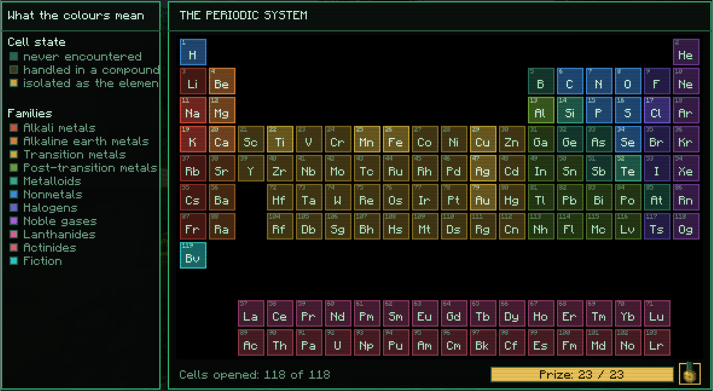713x391 pixels.
Task: Click 'isolated as the element' state swatch
Action: coord(14,83)
